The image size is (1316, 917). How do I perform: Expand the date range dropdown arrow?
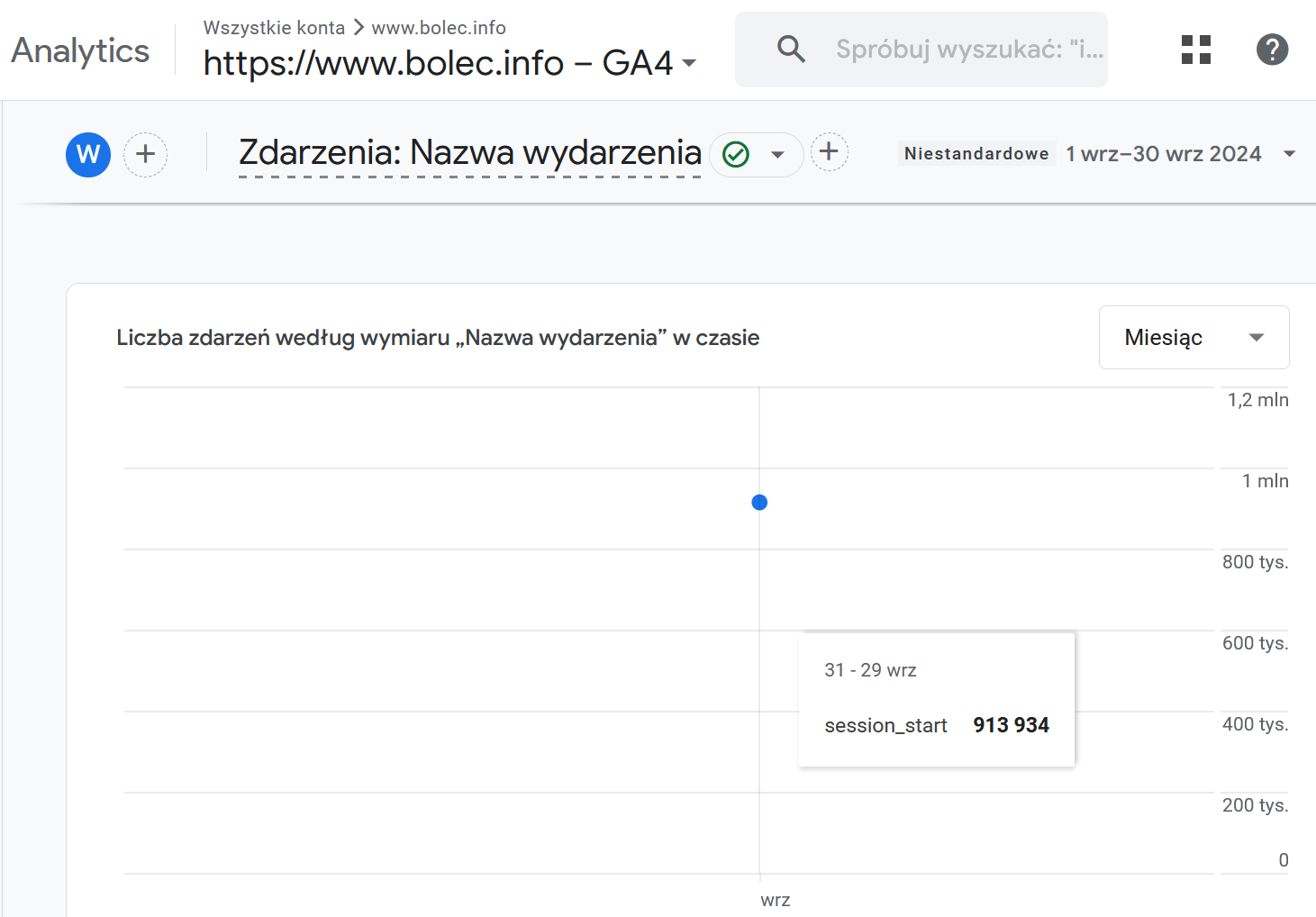pyautogui.click(x=1289, y=154)
